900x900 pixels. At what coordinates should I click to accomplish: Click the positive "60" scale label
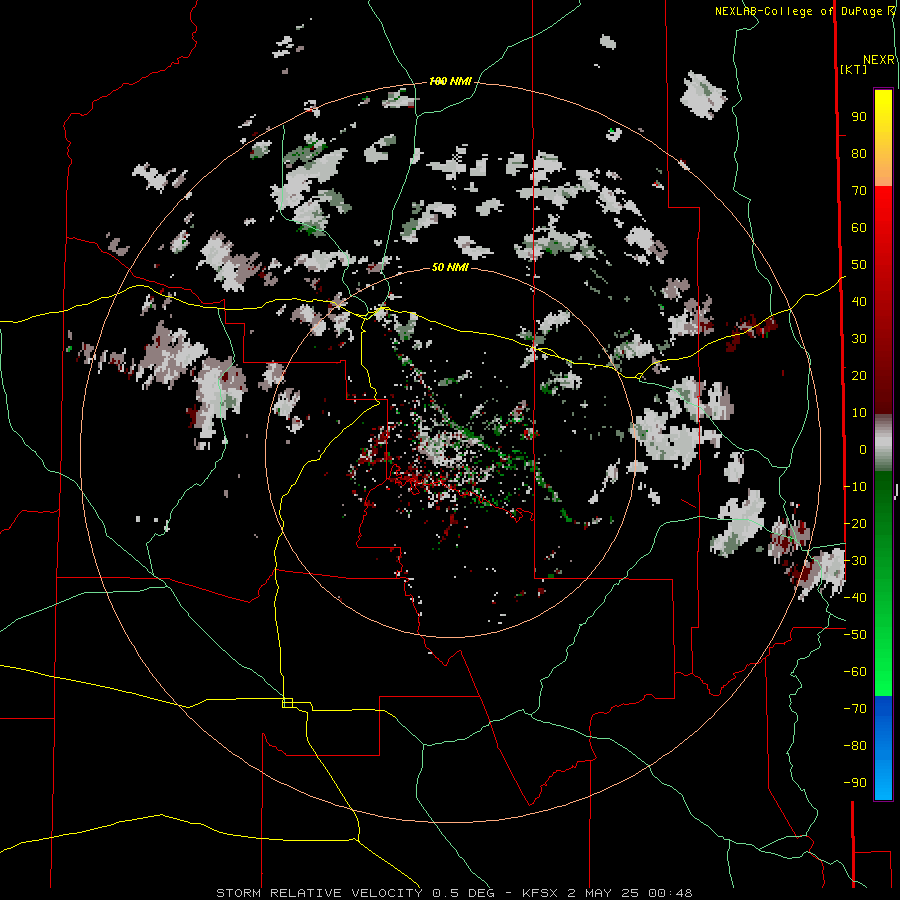click(859, 228)
